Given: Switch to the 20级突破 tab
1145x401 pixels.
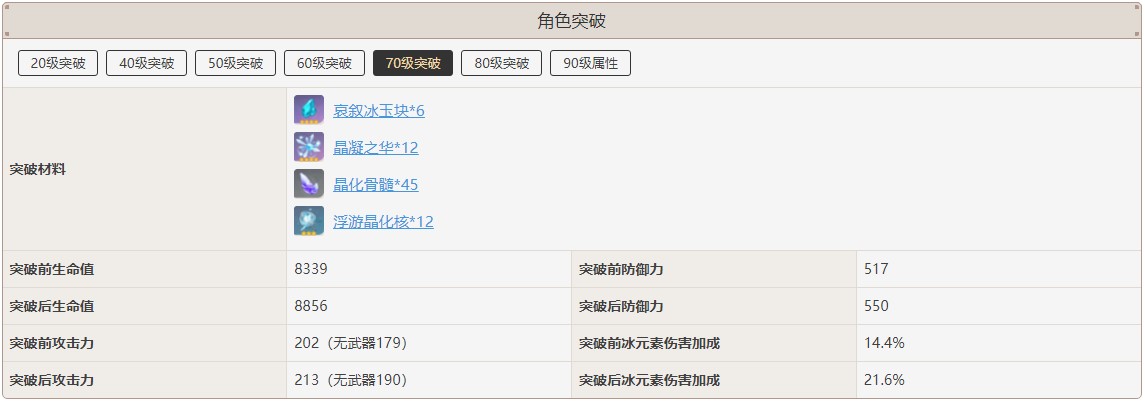Looking at the screenshot, I should pos(58,63).
